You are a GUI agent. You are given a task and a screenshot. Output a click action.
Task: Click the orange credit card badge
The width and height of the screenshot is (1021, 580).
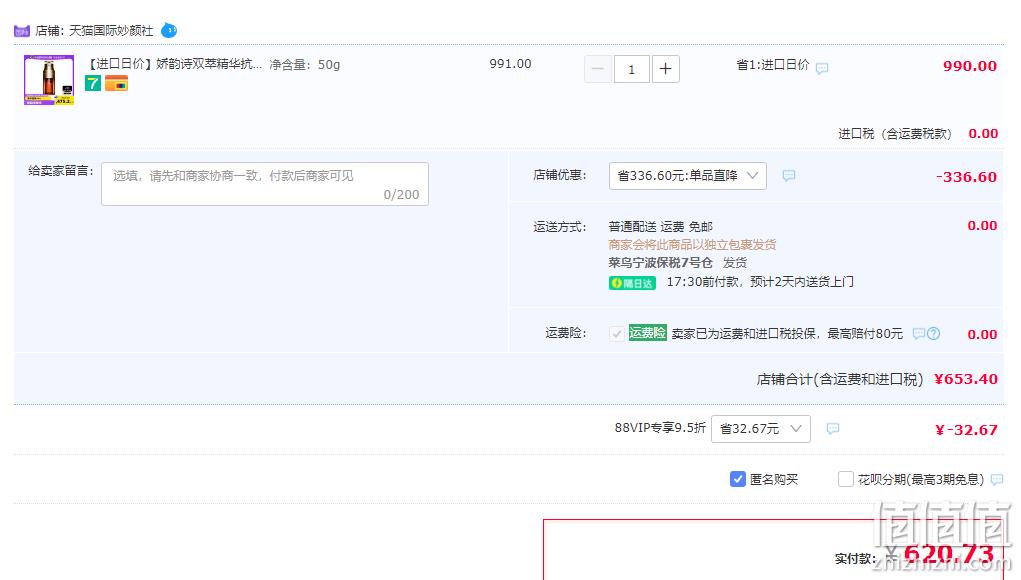coord(117,83)
